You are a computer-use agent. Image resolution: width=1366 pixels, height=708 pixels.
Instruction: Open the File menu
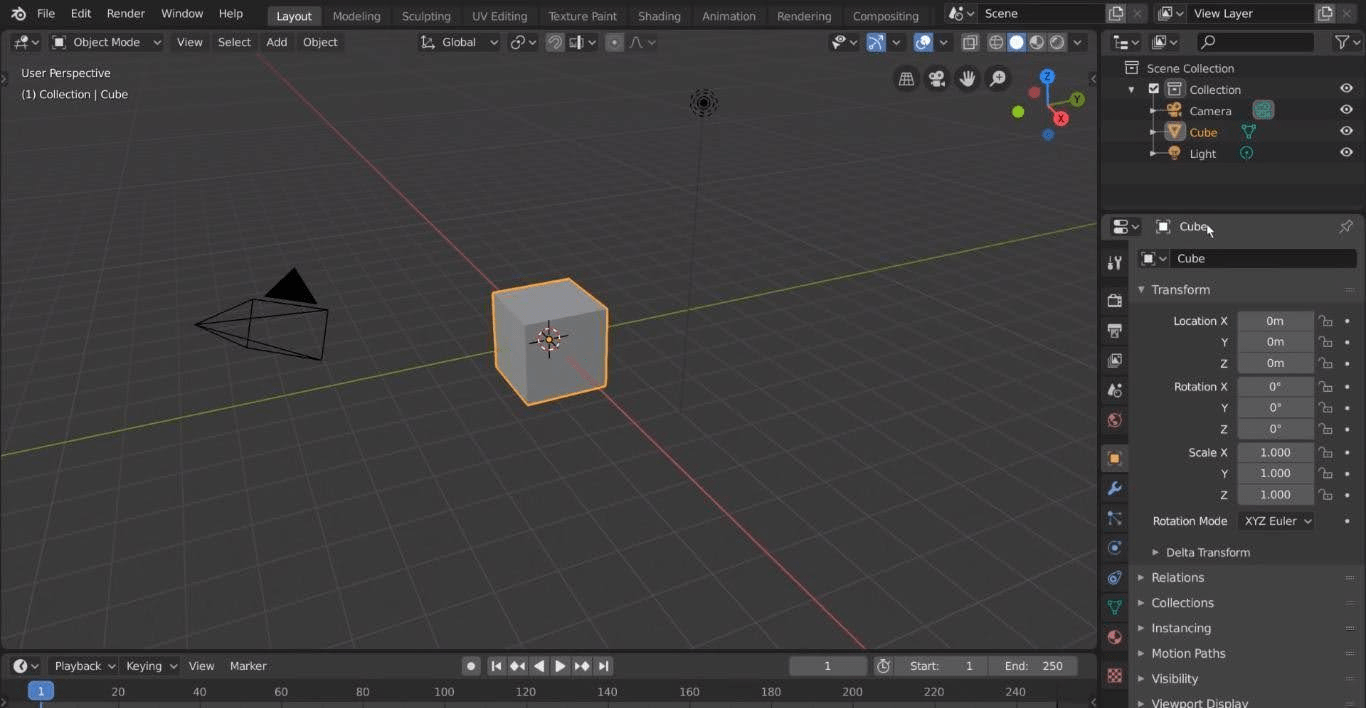(46, 14)
